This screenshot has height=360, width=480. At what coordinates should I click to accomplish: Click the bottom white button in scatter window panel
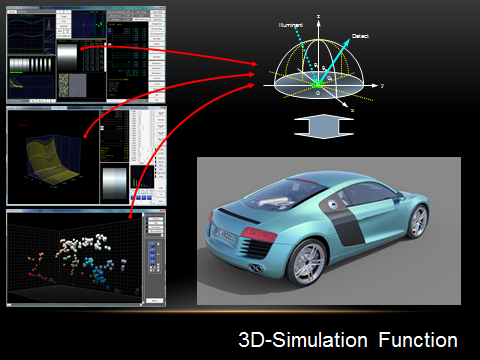pyautogui.click(x=154, y=301)
